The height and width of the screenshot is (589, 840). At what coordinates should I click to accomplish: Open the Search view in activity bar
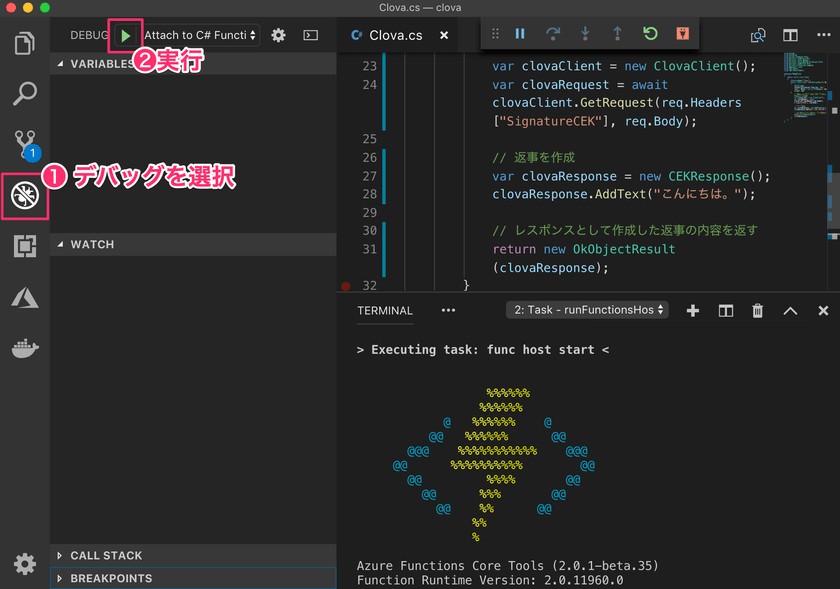(x=24, y=94)
